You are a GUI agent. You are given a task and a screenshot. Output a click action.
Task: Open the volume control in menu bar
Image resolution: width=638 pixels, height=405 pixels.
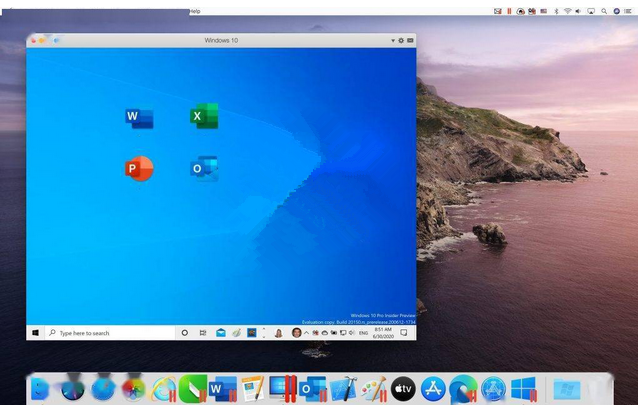click(x=580, y=11)
